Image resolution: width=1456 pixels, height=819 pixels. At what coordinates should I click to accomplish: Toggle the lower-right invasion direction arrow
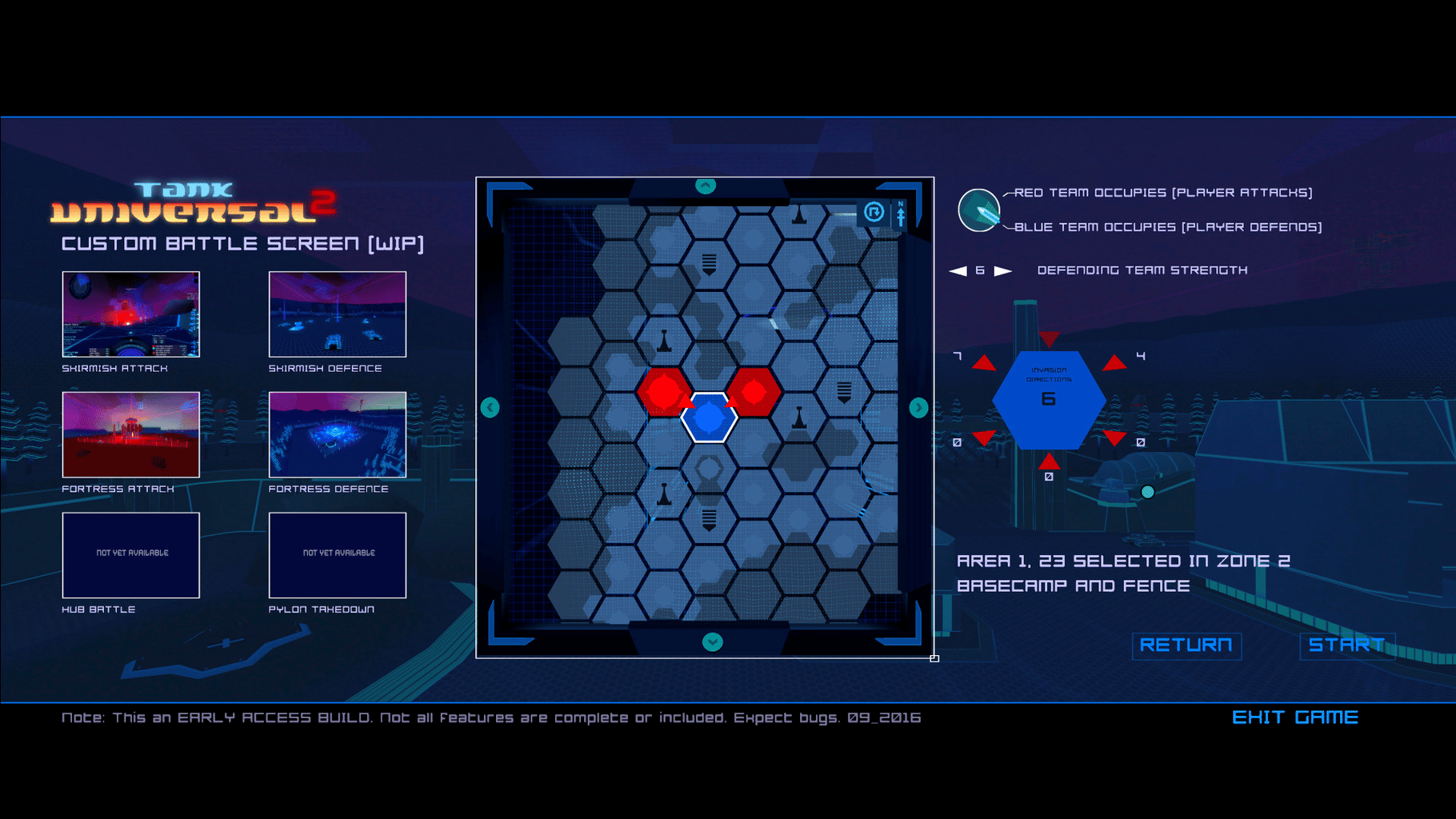click(1114, 437)
